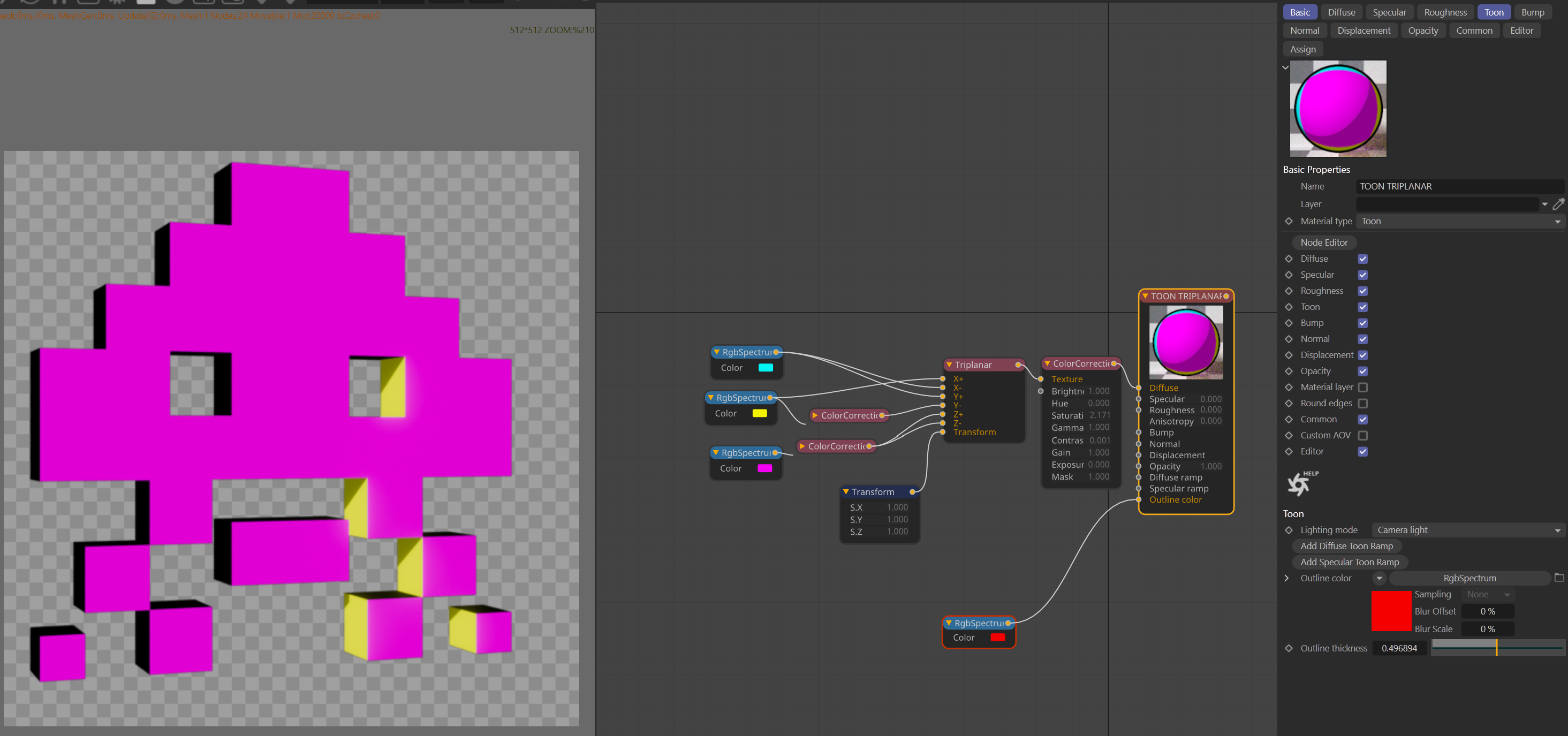Click the large red outline color swatch

[1391, 611]
